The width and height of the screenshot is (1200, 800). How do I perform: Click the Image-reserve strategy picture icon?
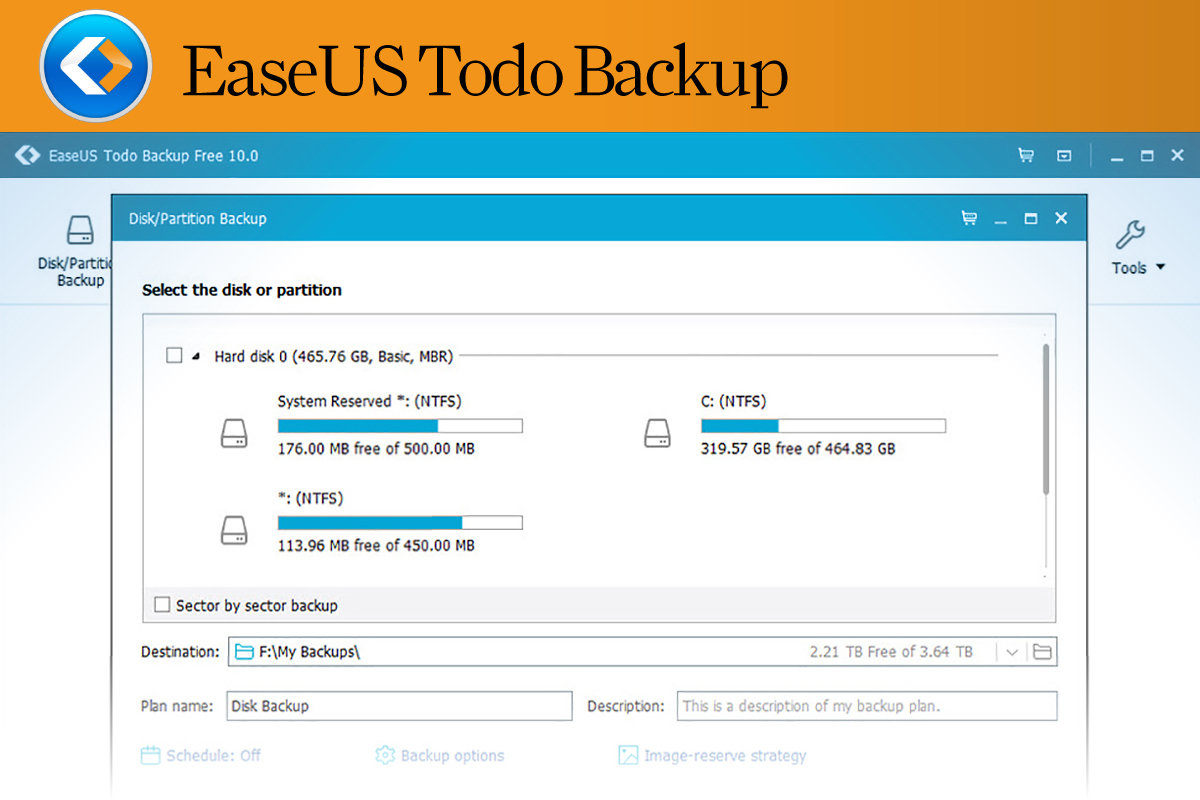(629, 756)
